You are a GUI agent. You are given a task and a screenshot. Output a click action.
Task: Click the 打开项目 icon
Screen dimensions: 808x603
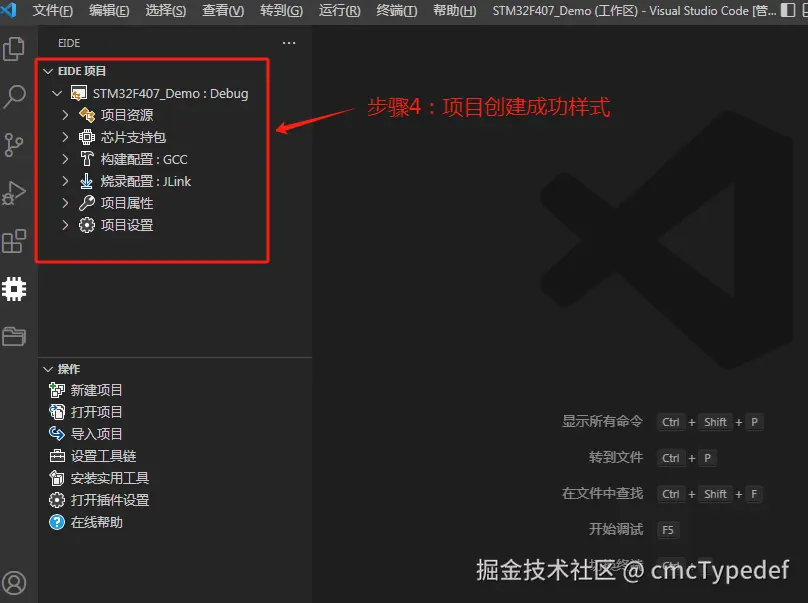[57, 412]
